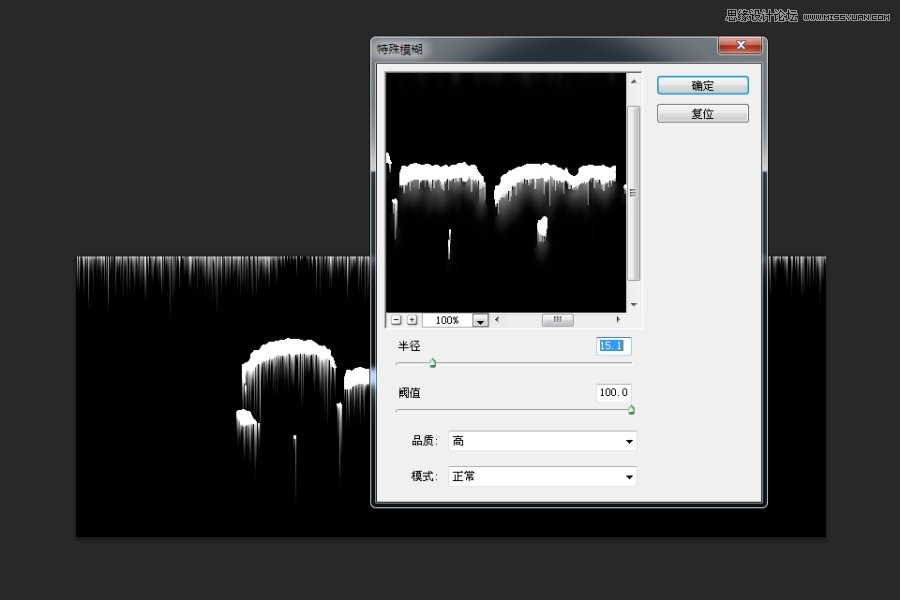Click the 100% zoom percentage field

447,320
